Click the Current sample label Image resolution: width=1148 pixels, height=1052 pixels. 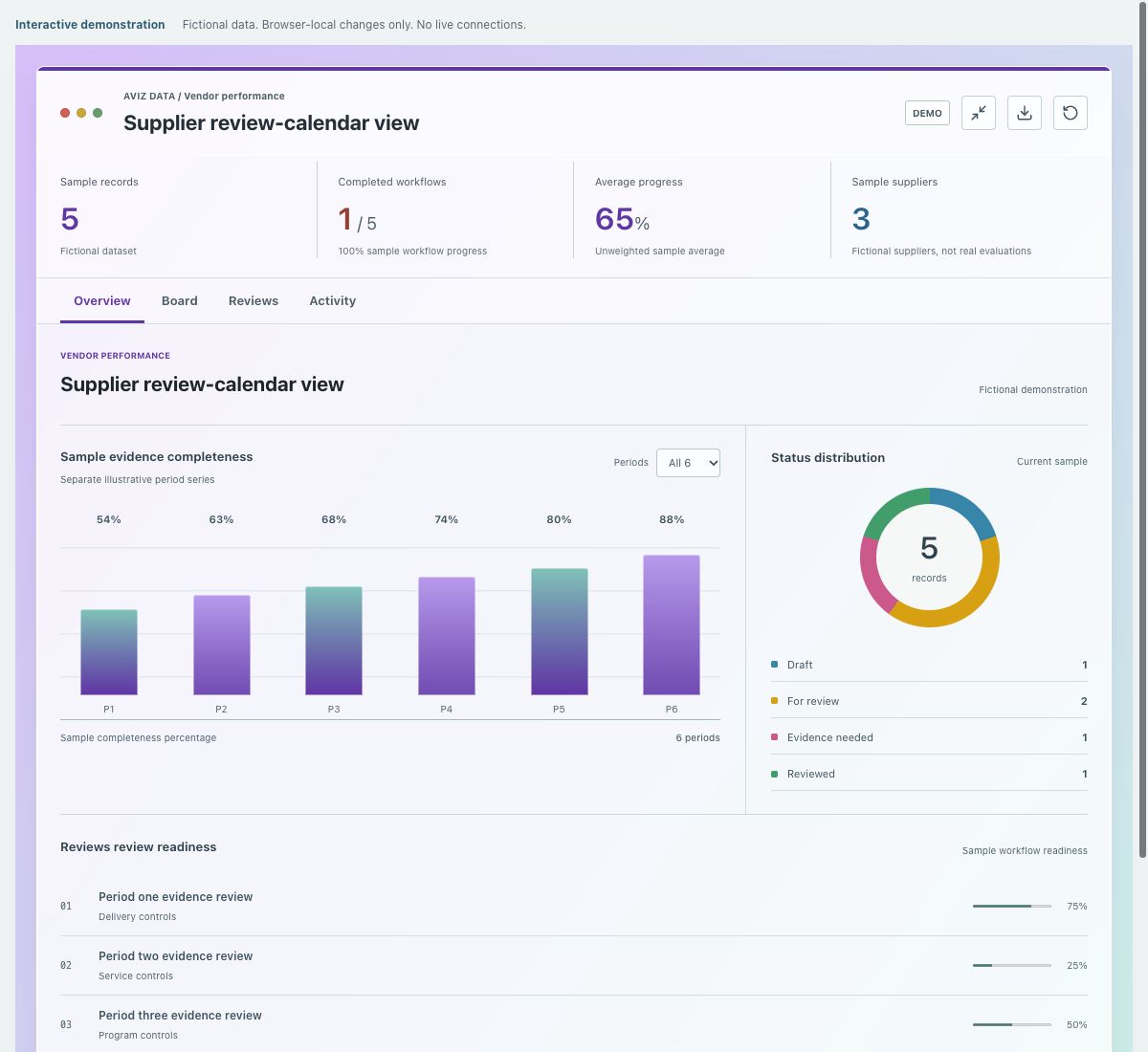[1051, 461]
